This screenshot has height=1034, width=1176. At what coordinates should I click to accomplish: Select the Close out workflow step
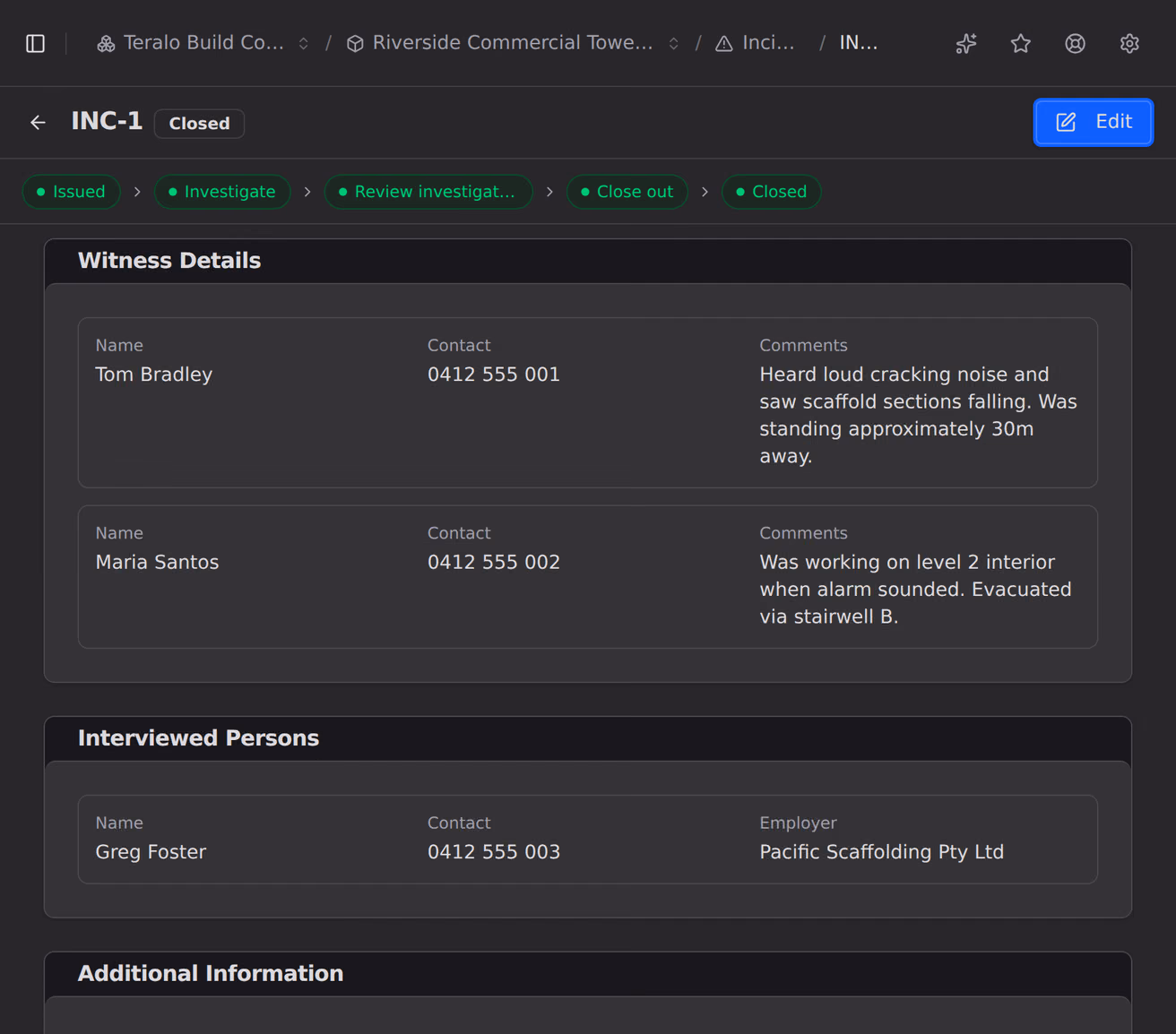[x=627, y=192]
